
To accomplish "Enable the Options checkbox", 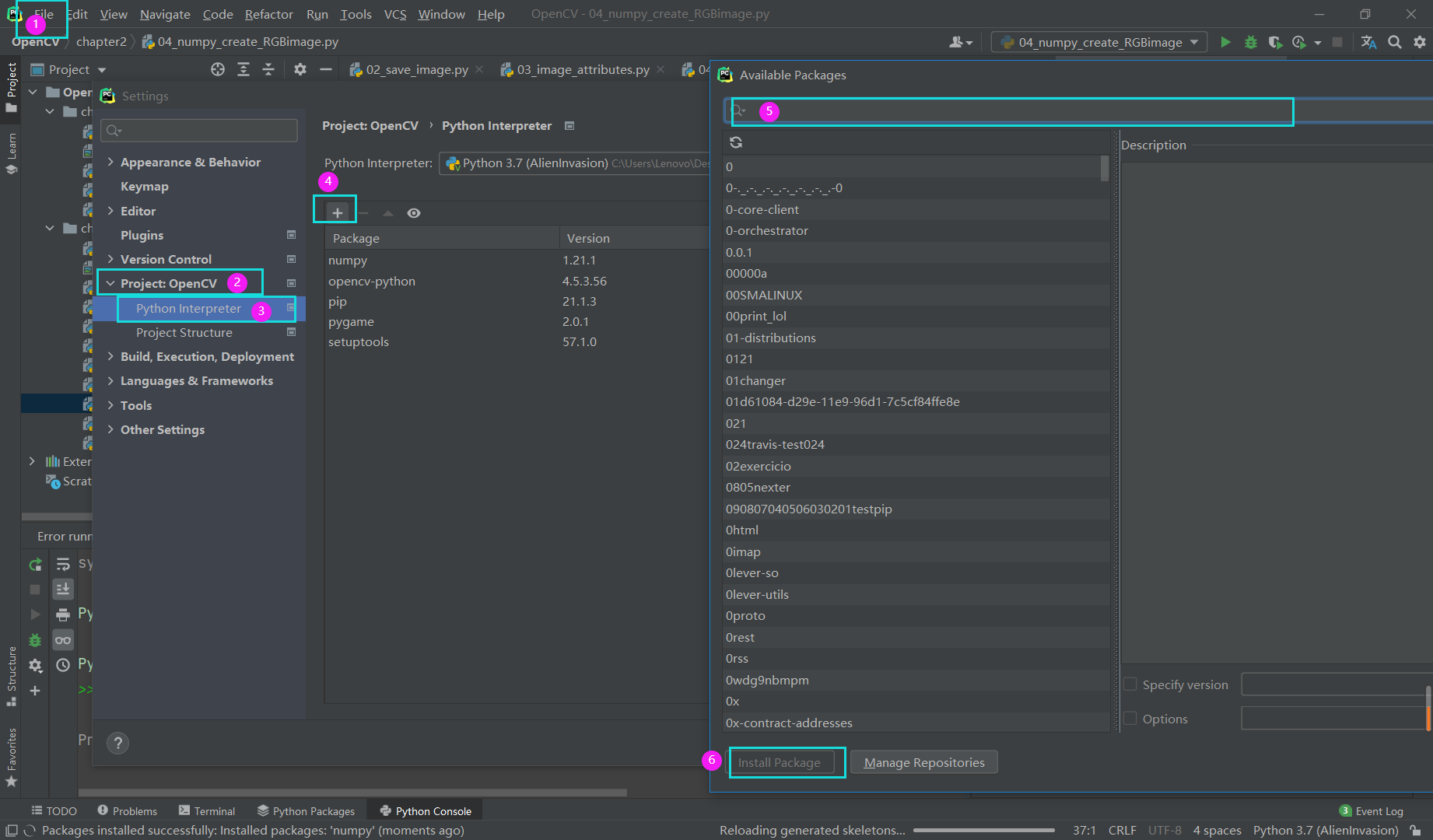I will point(1130,719).
